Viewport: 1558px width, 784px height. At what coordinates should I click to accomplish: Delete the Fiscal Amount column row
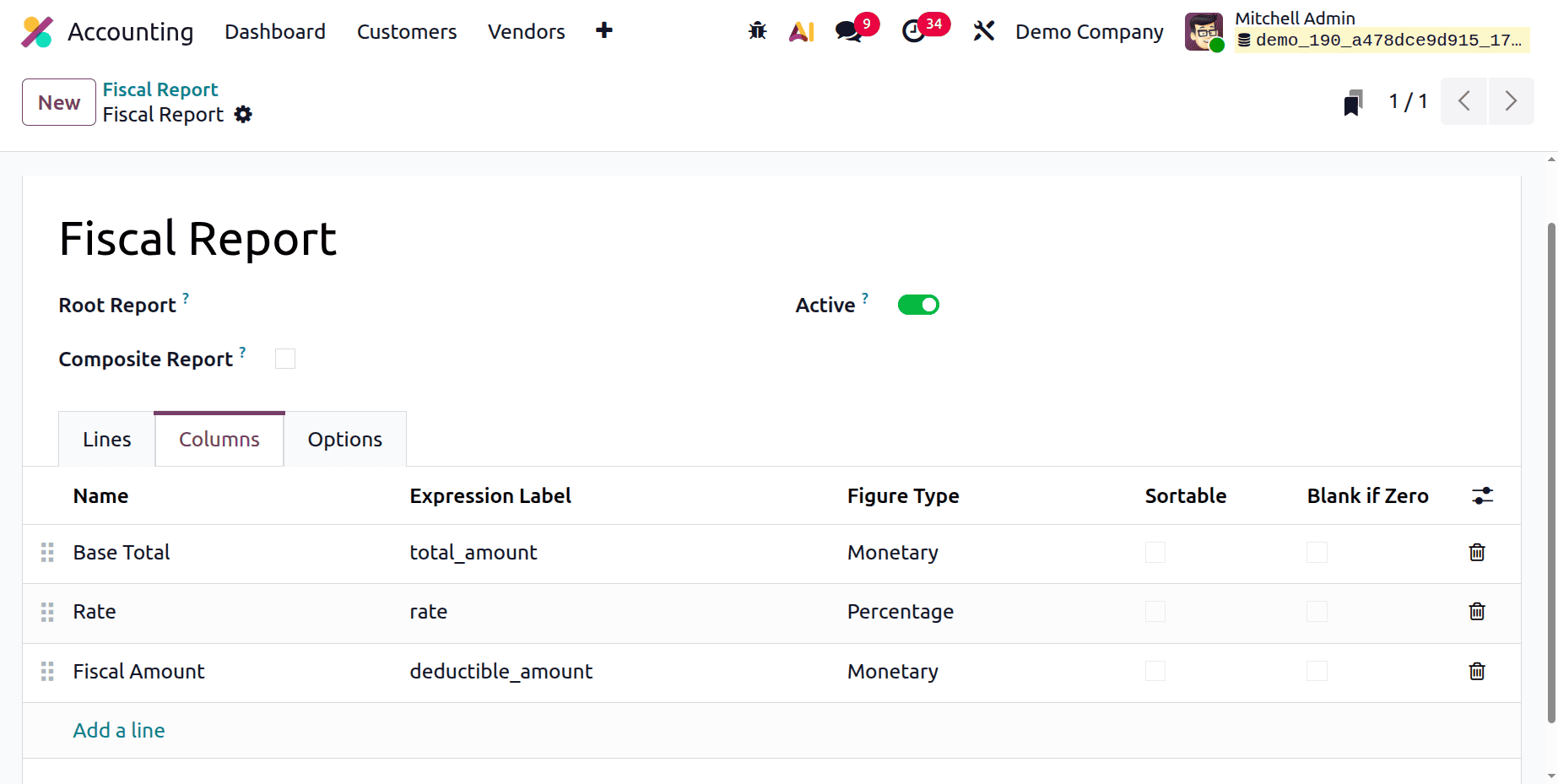[1477, 671]
